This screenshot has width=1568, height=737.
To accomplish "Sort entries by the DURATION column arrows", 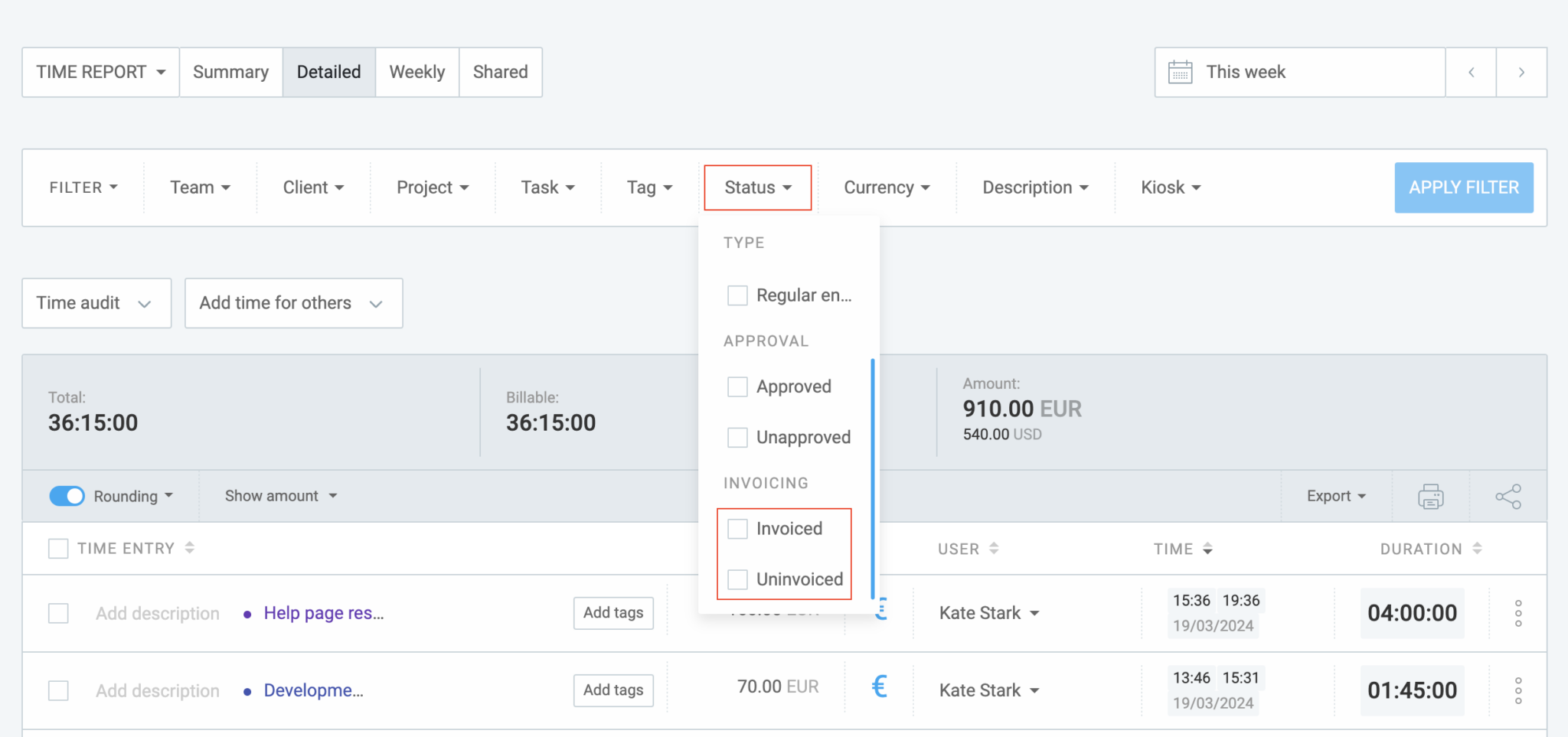I will point(1478,549).
